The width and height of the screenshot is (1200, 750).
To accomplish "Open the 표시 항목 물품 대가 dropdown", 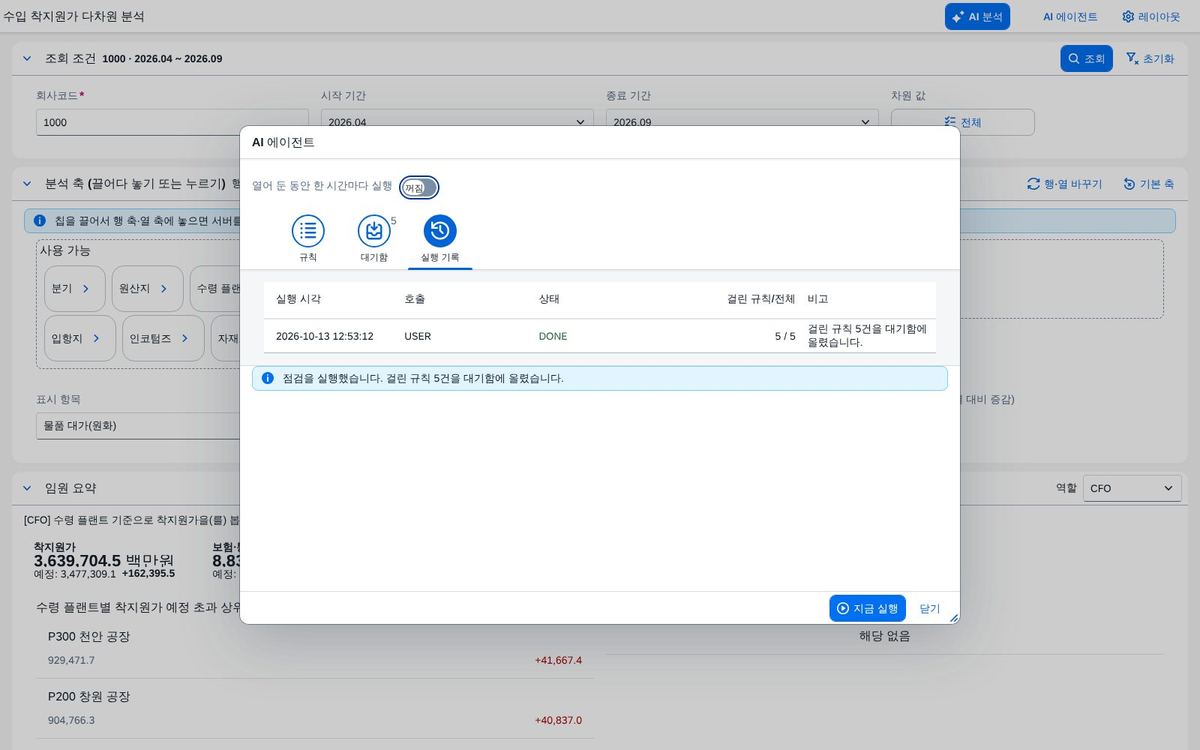I will (140, 425).
